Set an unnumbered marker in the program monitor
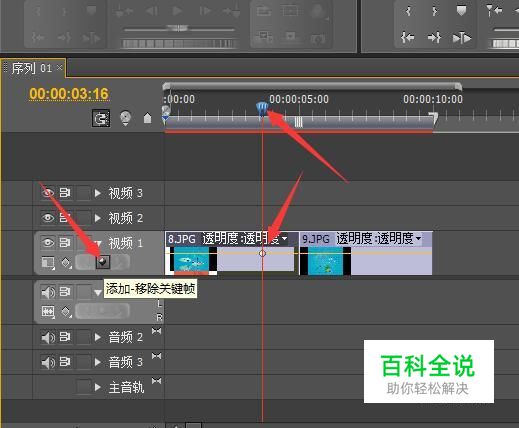 [x=461, y=11]
